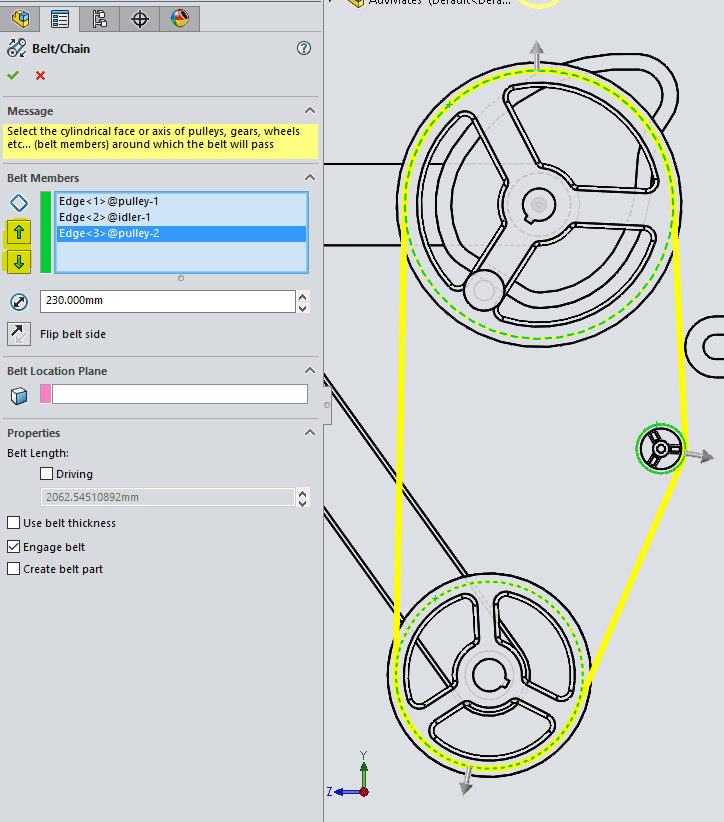Decrease the 230.000mm diameter value
724x822 pixels.
(x=302, y=308)
